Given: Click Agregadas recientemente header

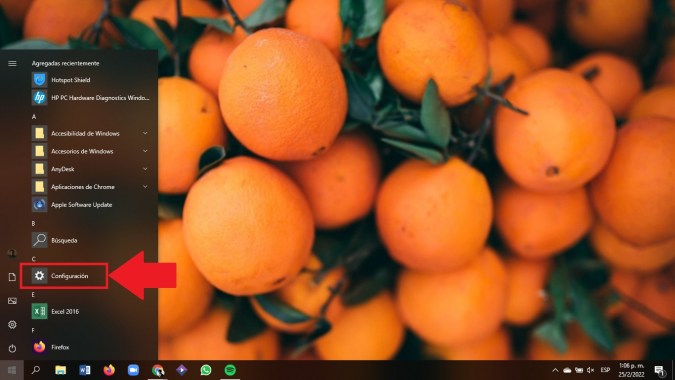Looking at the screenshot, I should (65, 63).
